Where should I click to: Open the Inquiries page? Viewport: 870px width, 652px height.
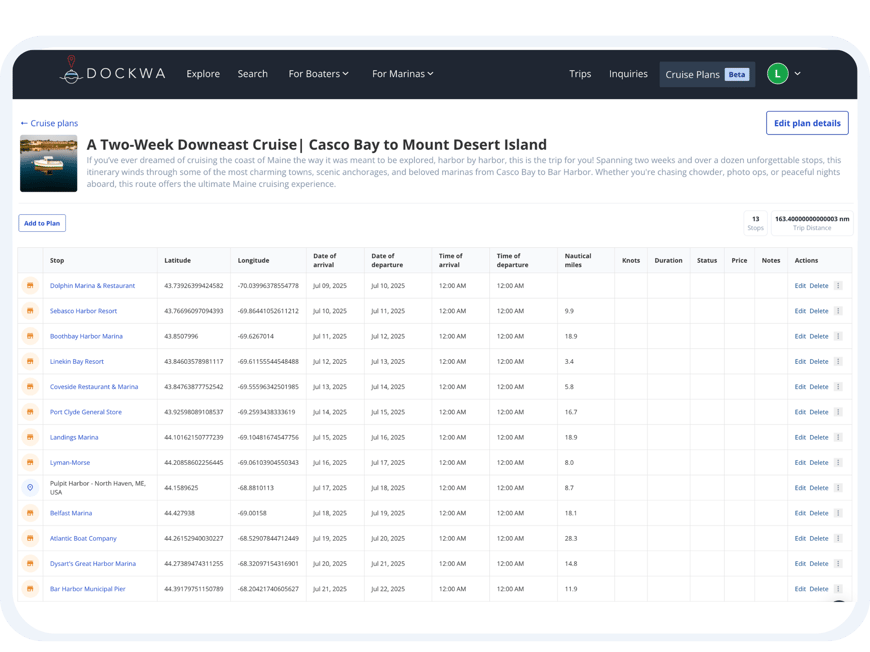pos(628,74)
